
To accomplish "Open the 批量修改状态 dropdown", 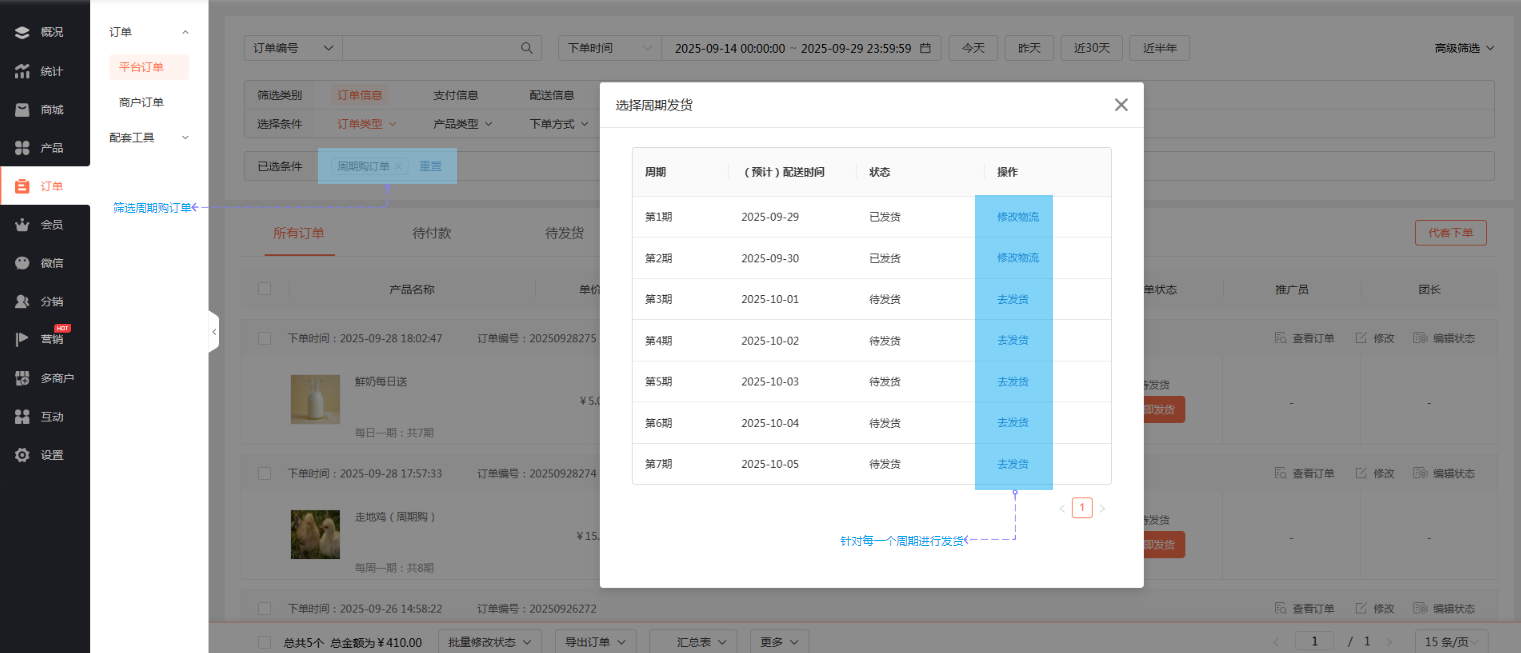I will pos(489,642).
